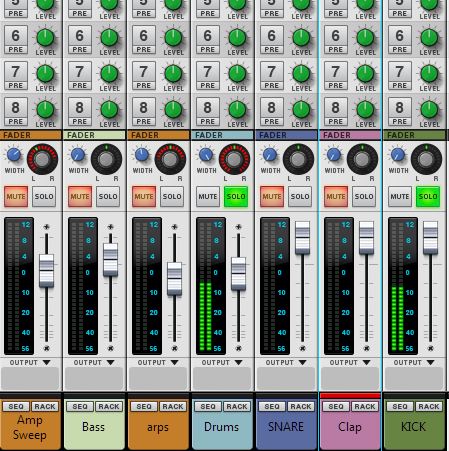Click the Width knob on SNARE channel
This screenshot has width=449, height=451.
coord(270,155)
